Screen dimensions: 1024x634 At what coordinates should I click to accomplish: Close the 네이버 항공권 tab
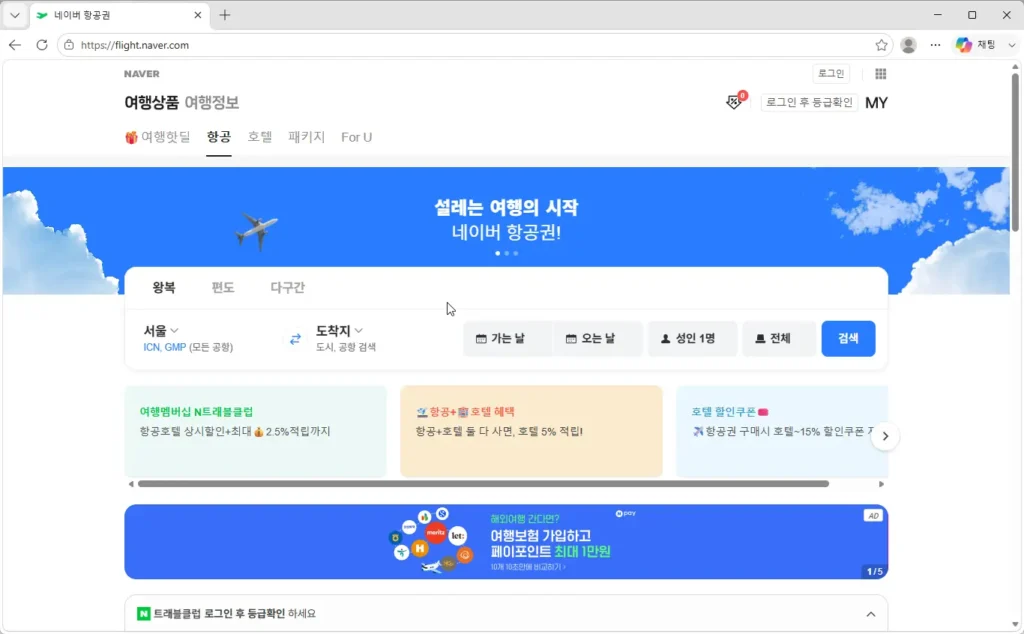[198, 15]
